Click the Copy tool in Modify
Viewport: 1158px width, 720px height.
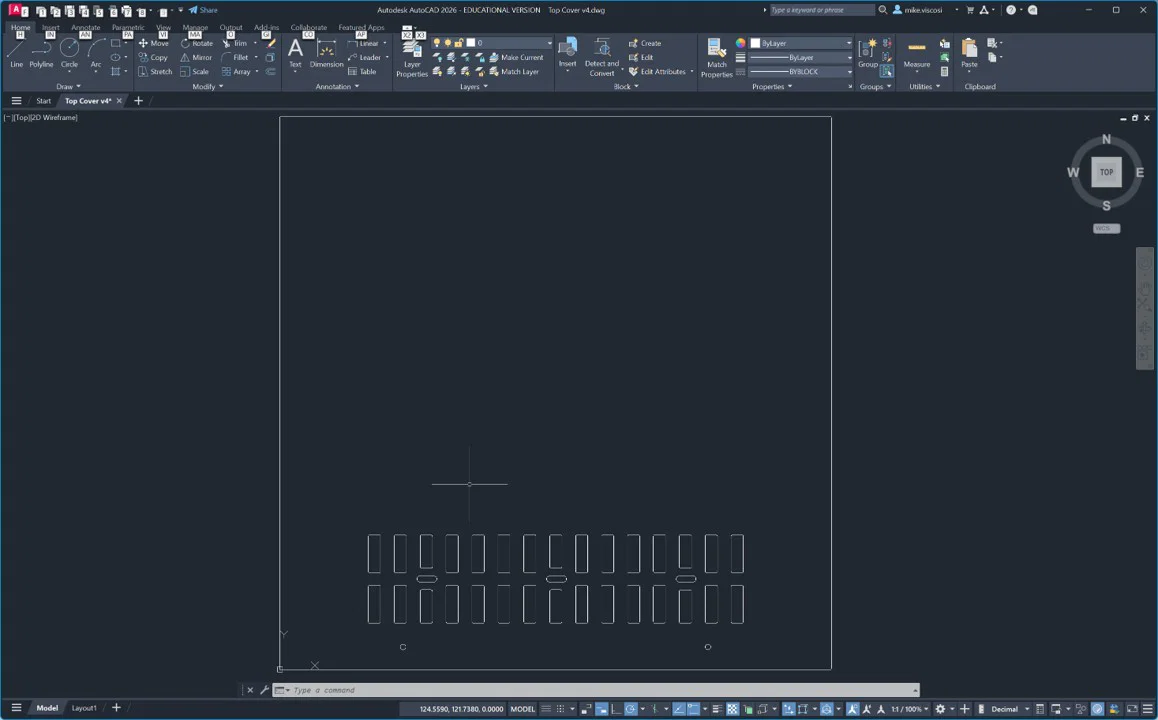153,57
